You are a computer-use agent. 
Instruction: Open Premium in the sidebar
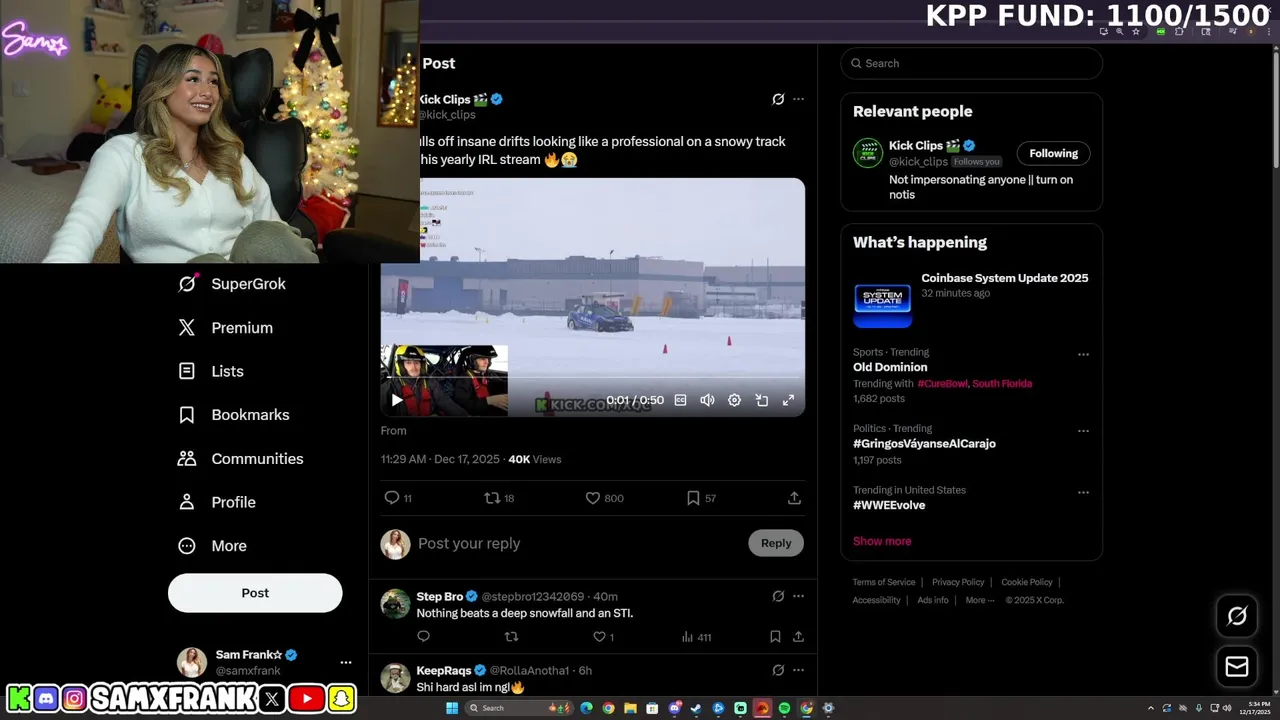tap(225, 328)
